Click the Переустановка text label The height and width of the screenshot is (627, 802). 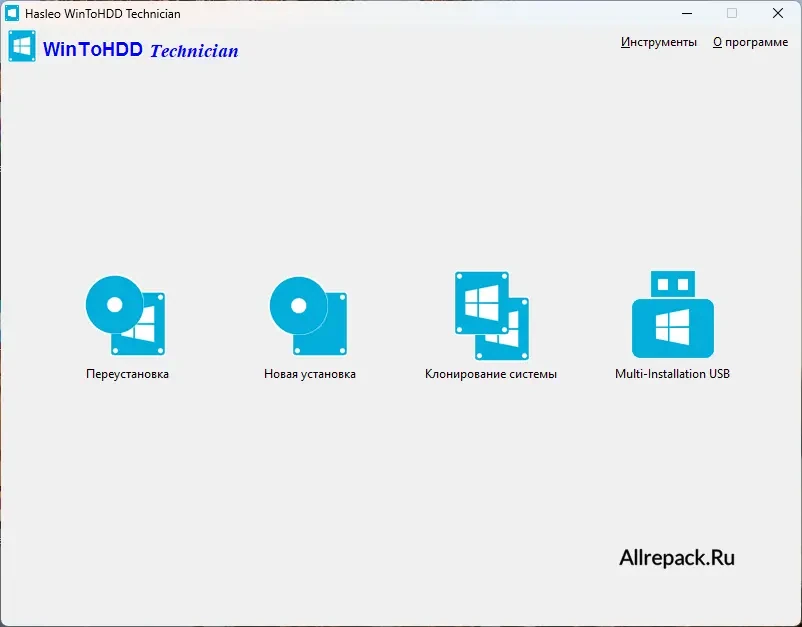coord(127,374)
